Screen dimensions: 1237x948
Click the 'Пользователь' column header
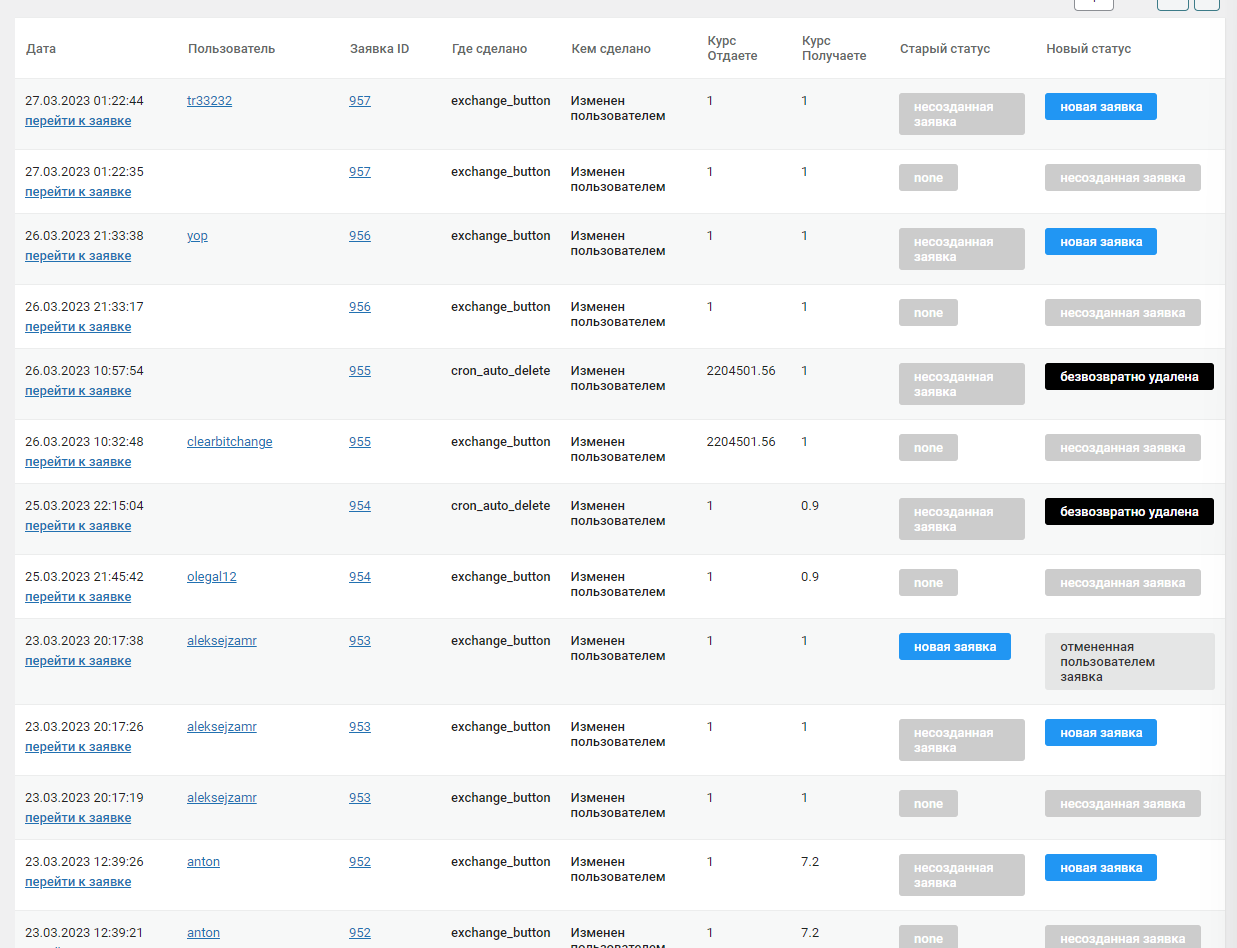(231, 49)
